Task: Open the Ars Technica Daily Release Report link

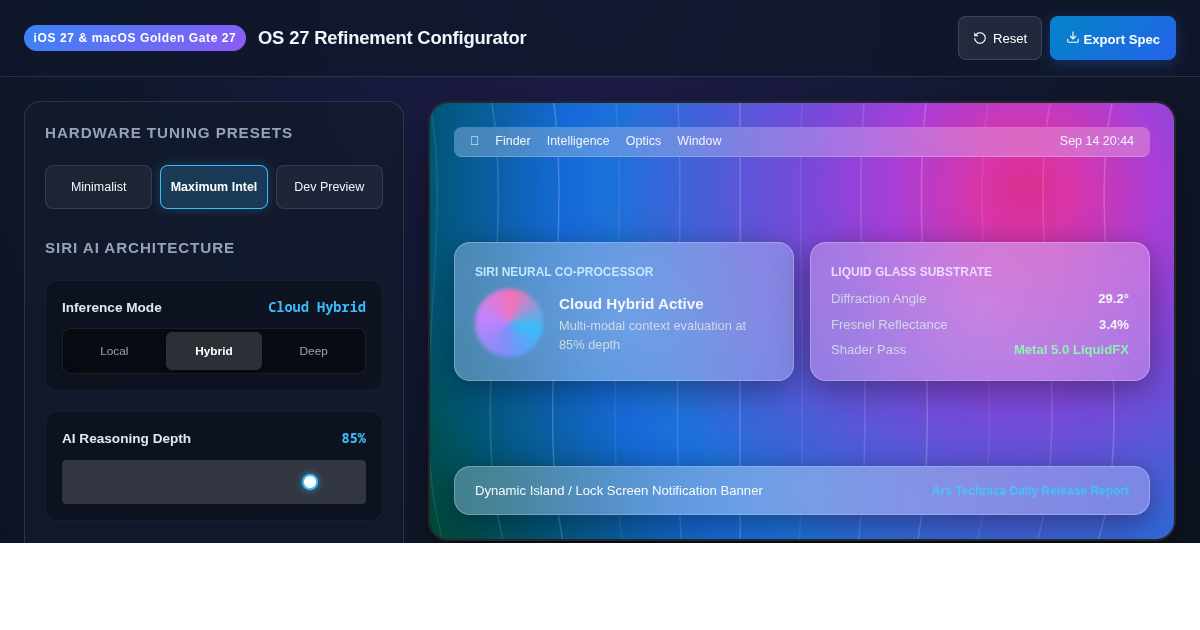Action: tap(1030, 491)
